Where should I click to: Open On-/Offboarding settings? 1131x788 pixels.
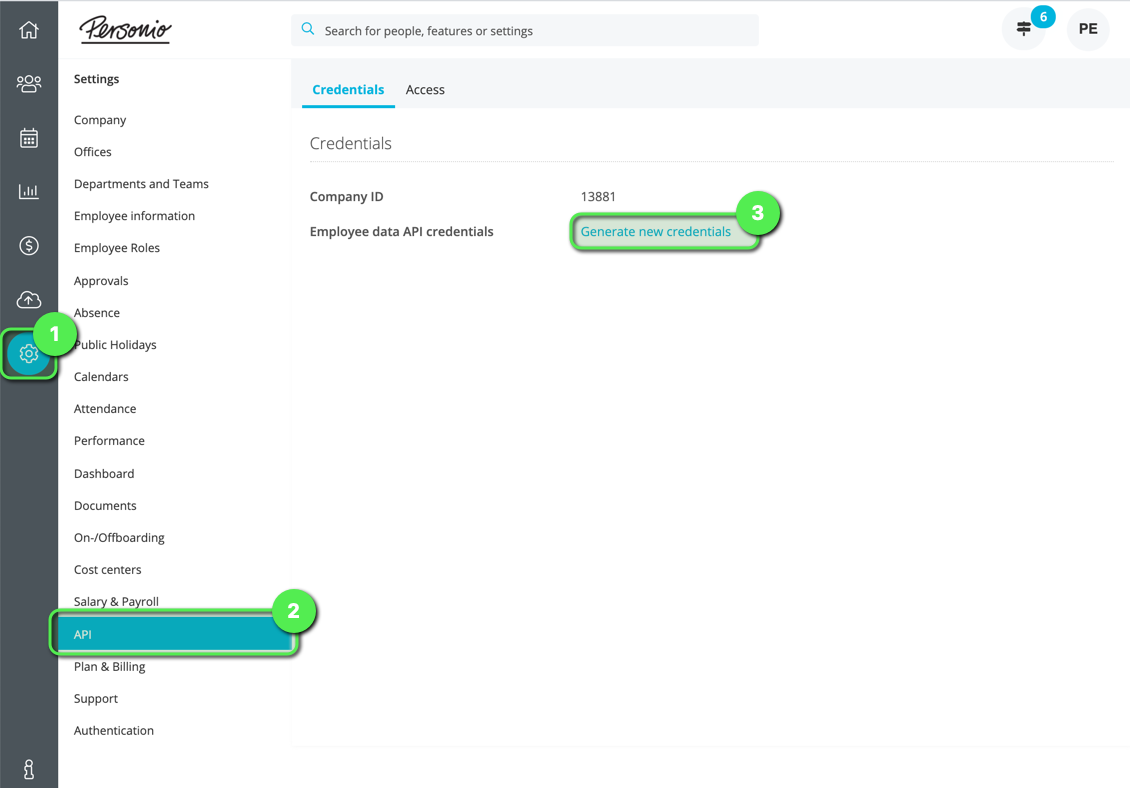[x=119, y=538]
